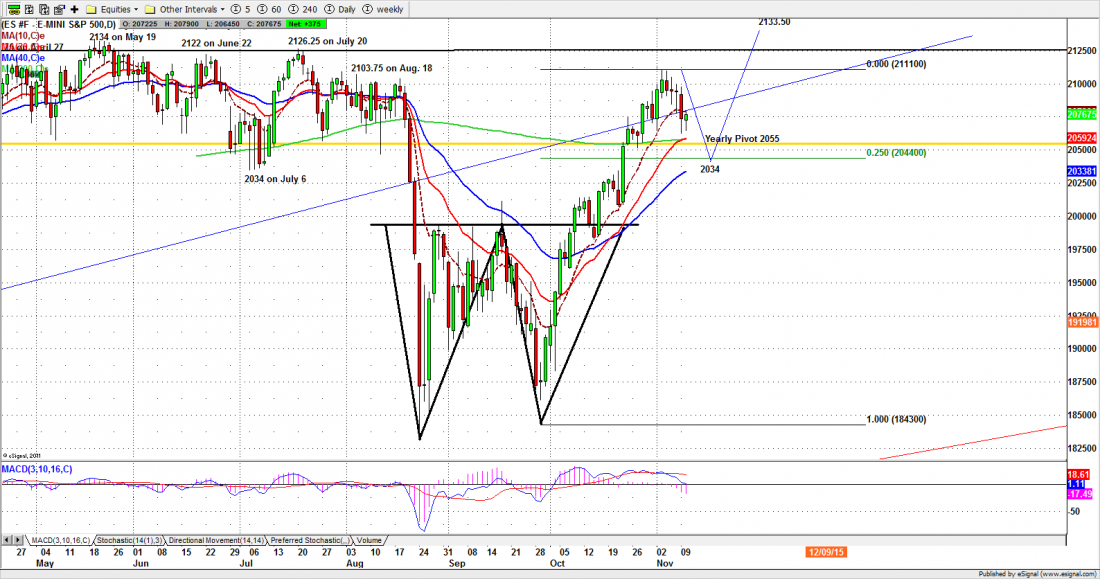Click the left tab scroll arrow
Viewport: 1100px width, 579px height.
click(x=5, y=539)
